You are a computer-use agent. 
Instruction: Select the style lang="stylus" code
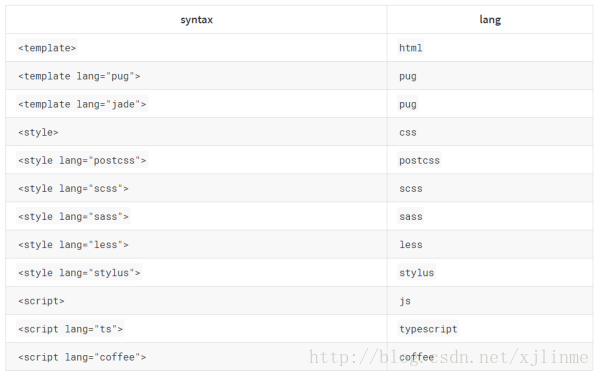79,273
